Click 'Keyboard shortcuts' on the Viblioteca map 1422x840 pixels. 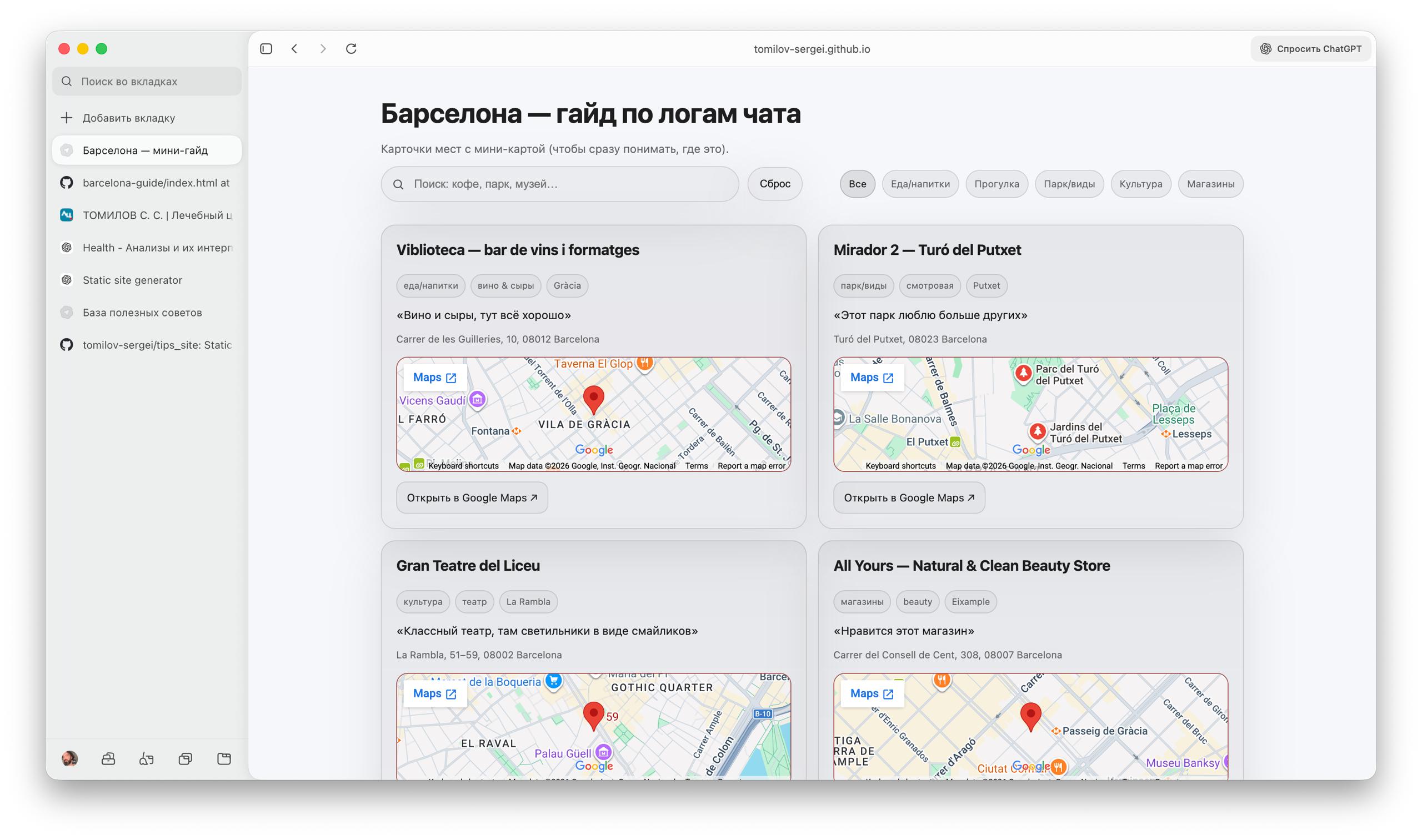[x=464, y=466]
